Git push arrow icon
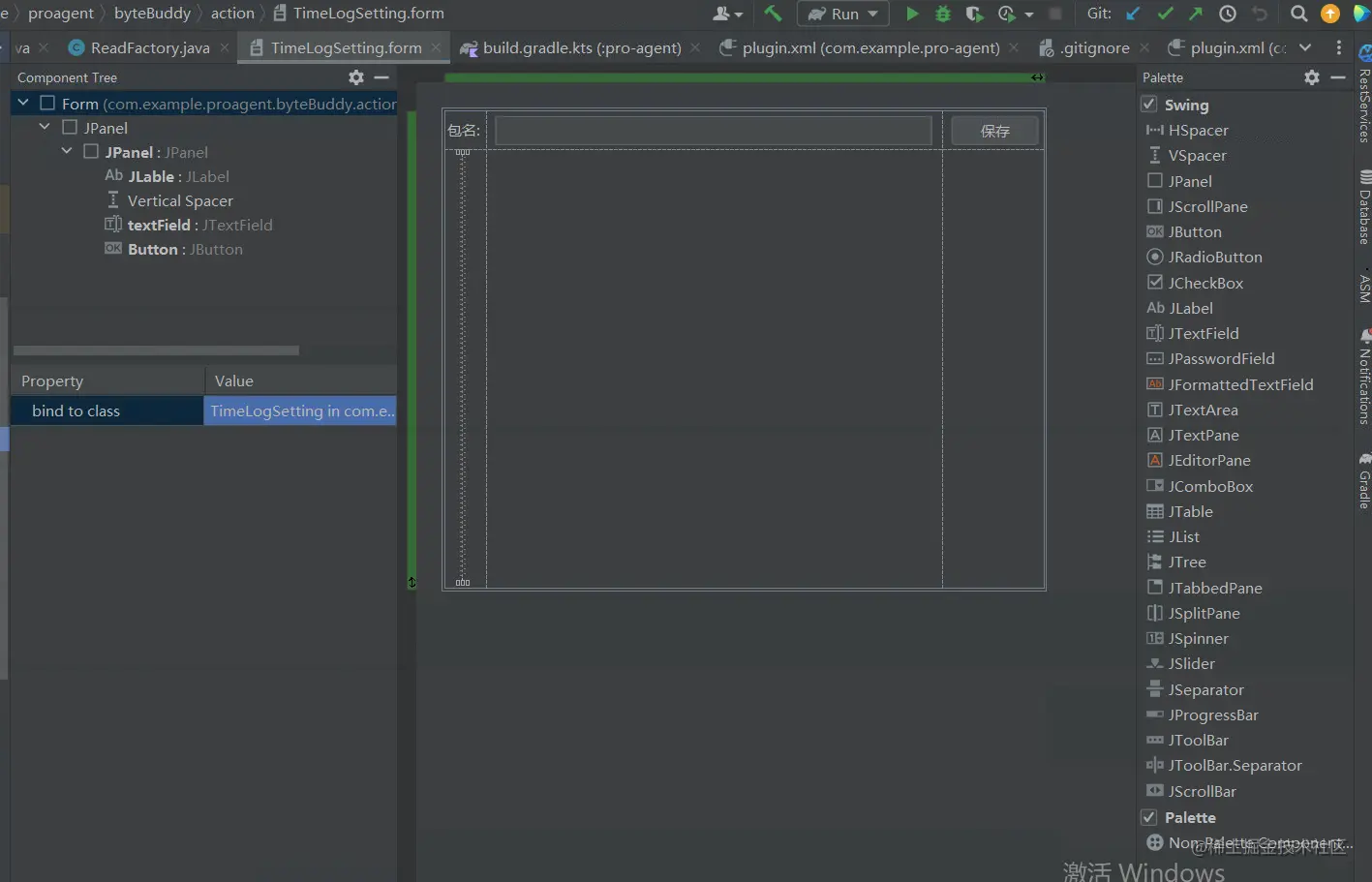 pyautogui.click(x=1196, y=14)
